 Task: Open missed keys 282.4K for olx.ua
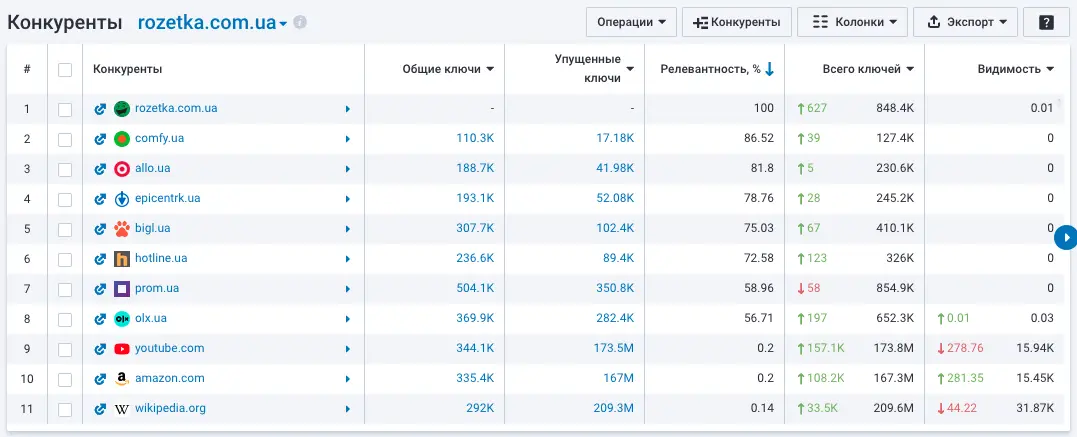615,318
